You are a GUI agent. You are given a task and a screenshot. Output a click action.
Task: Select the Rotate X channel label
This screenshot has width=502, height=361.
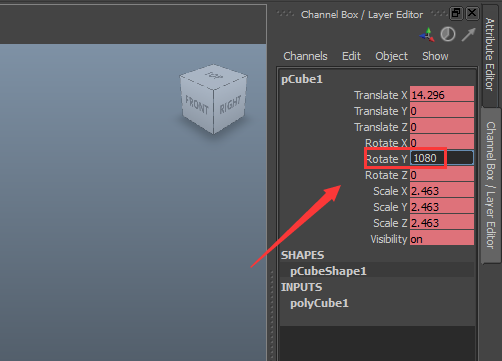point(386,143)
